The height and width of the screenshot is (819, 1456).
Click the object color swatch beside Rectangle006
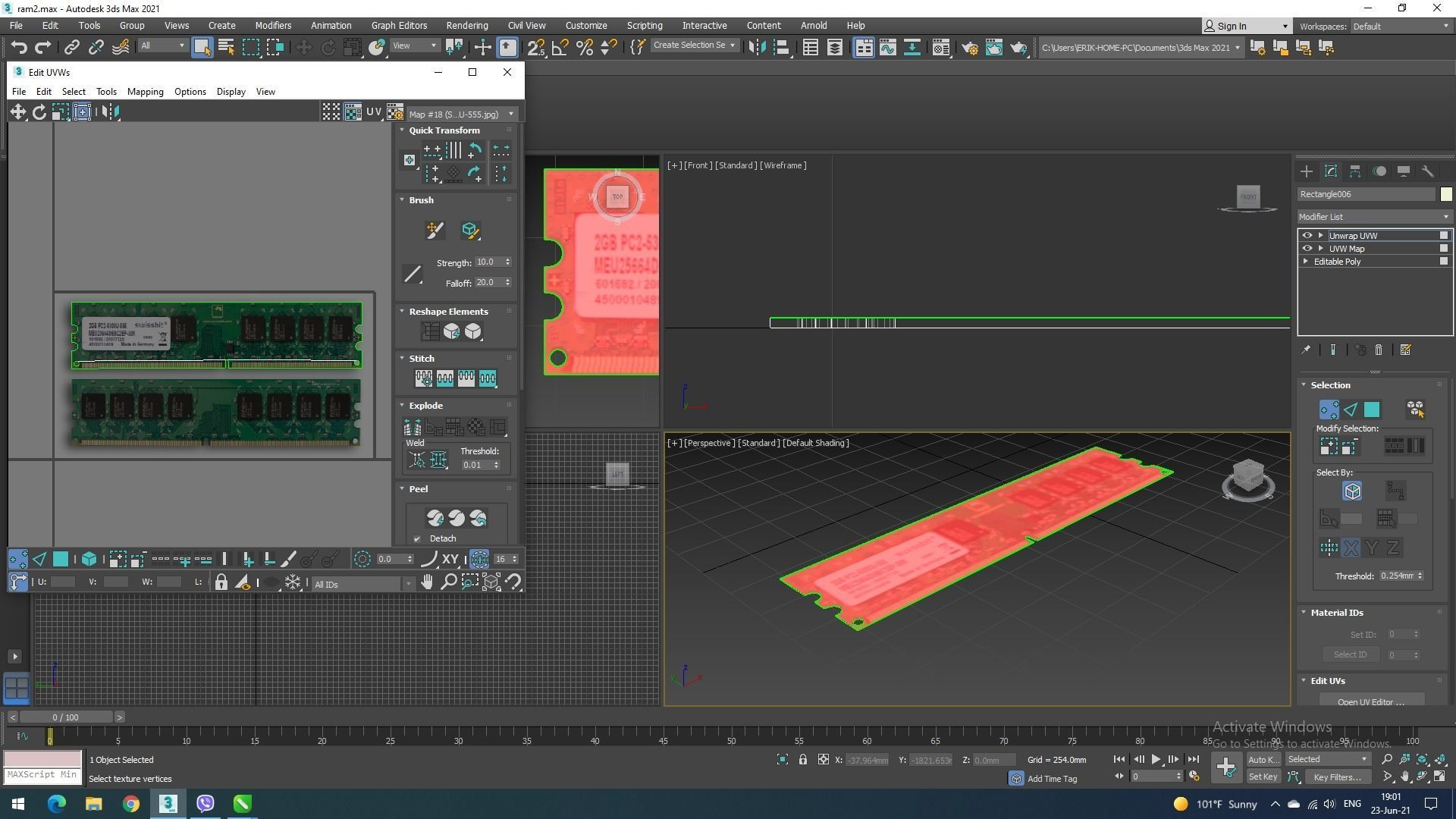[x=1446, y=195]
